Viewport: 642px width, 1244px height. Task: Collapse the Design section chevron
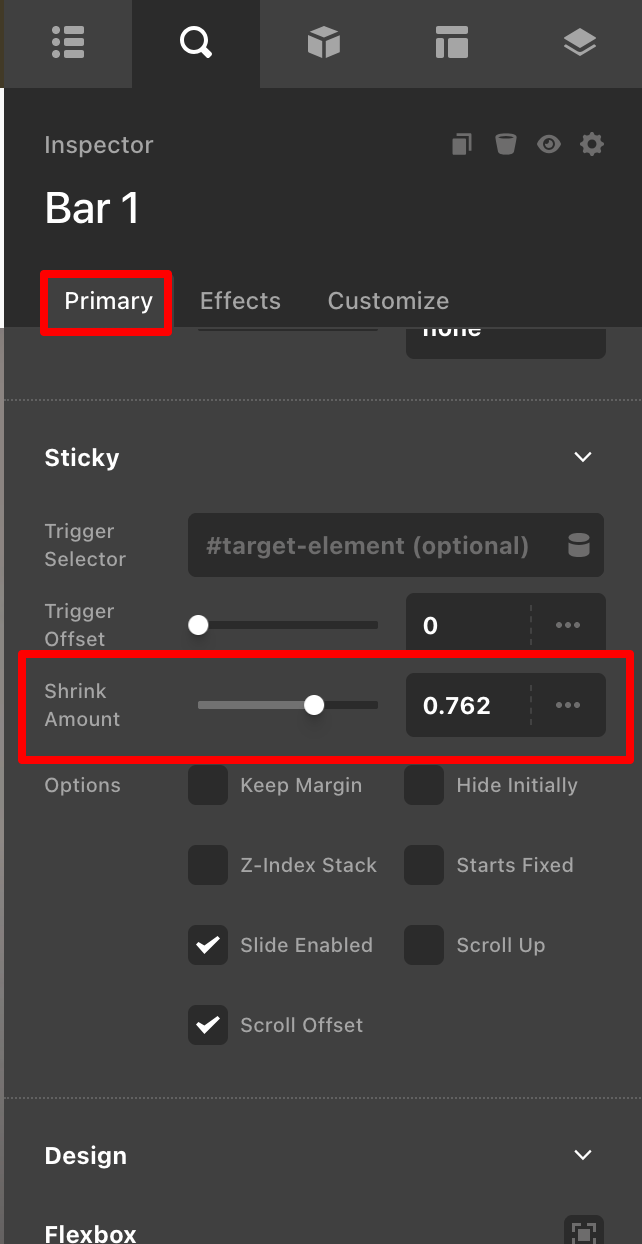tap(583, 1155)
